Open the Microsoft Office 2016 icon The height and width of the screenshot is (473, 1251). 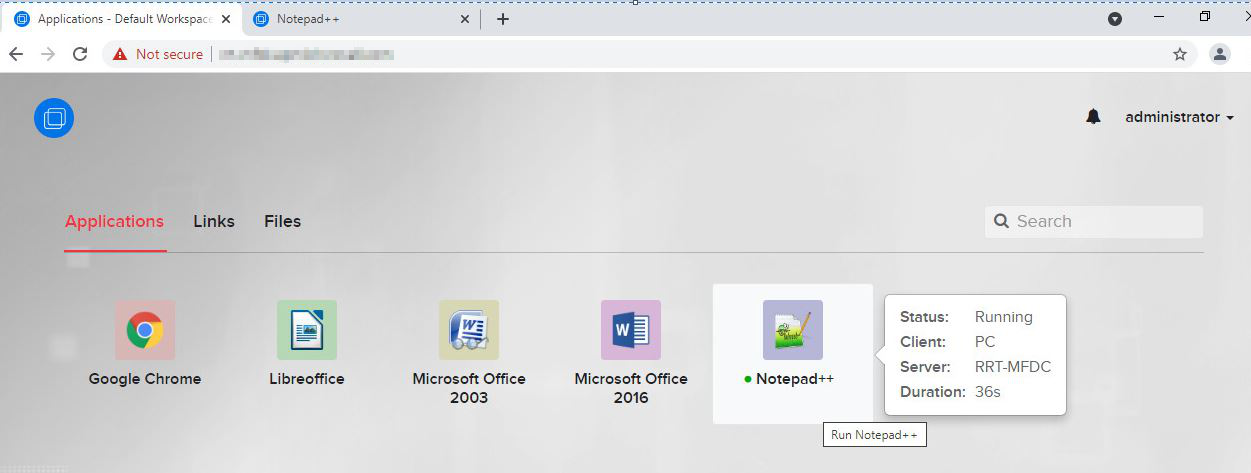631,330
